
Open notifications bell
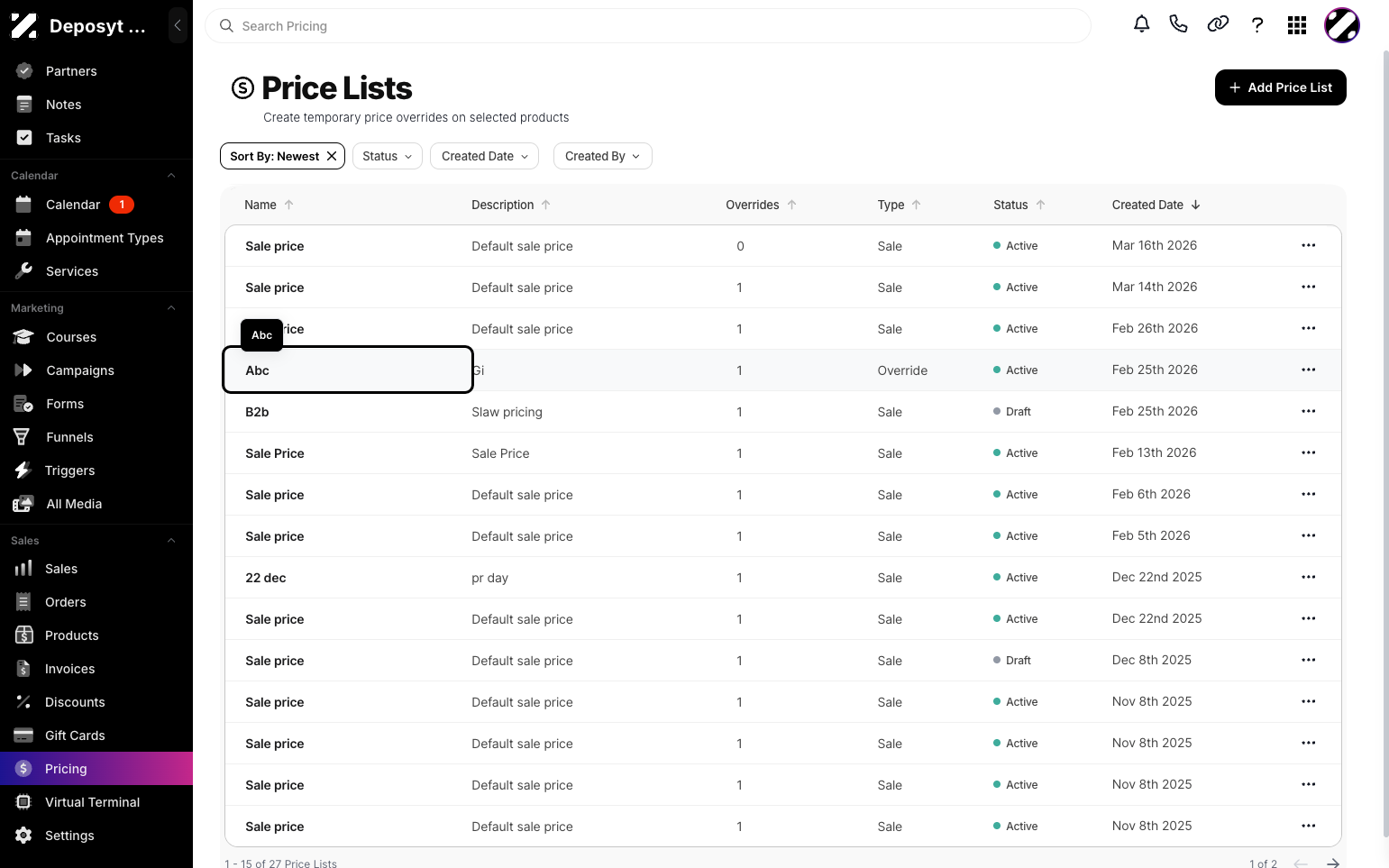(x=1141, y=24)
